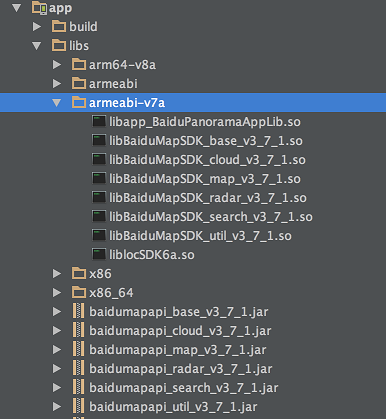Click the app module folder icon
The height and width of the screenshot is (419, 386).
39,8
